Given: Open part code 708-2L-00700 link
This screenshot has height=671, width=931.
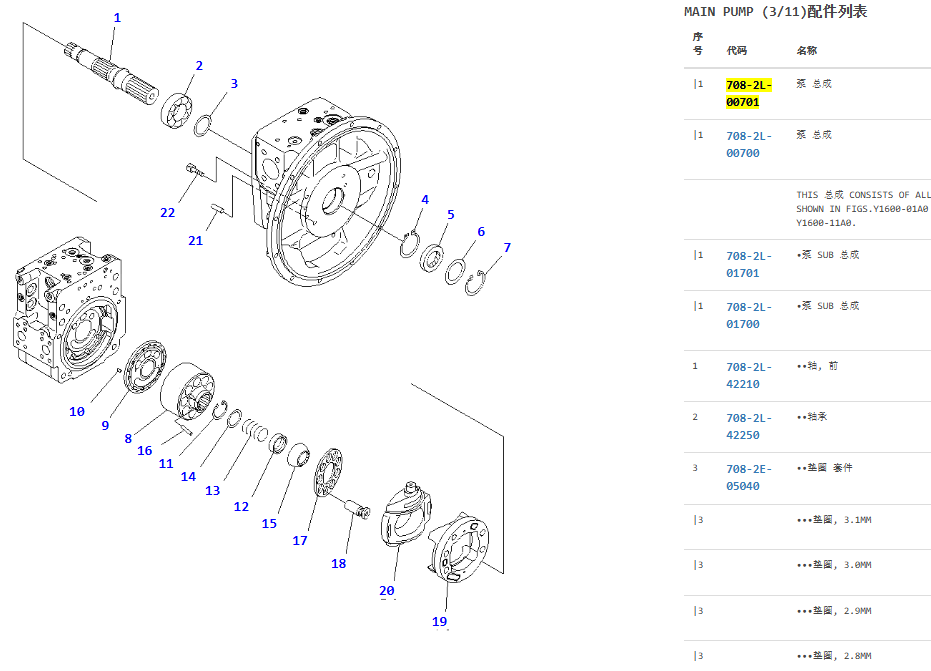Looking at the screenshot, I should click(749, 144).
